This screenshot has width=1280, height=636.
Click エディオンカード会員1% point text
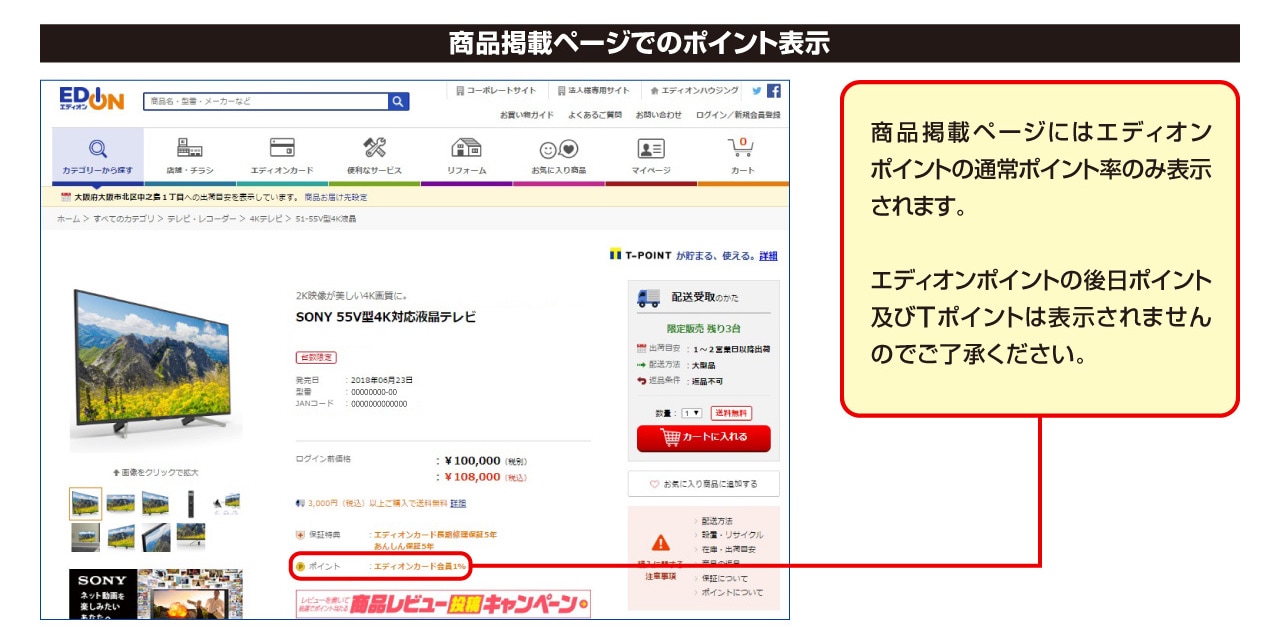coord(420,567)
